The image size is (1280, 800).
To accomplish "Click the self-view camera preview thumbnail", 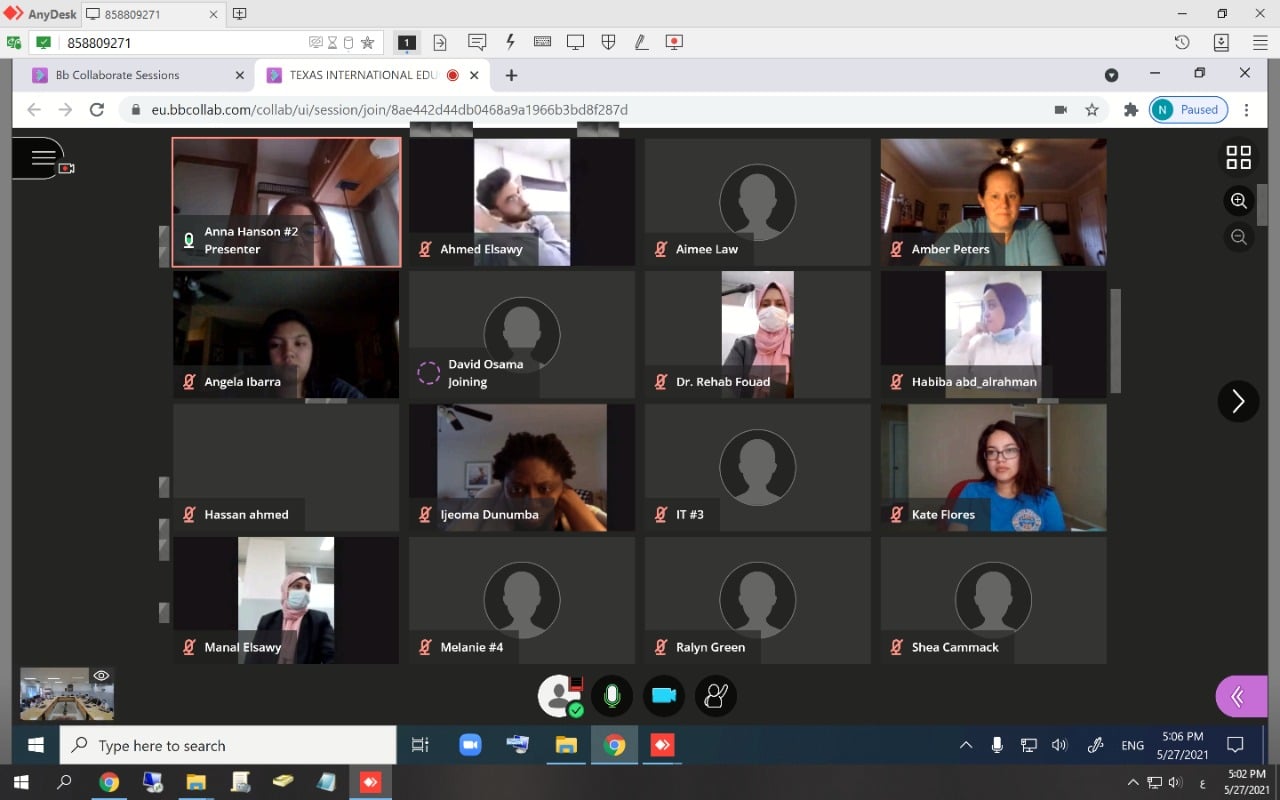I will point(66,694).
